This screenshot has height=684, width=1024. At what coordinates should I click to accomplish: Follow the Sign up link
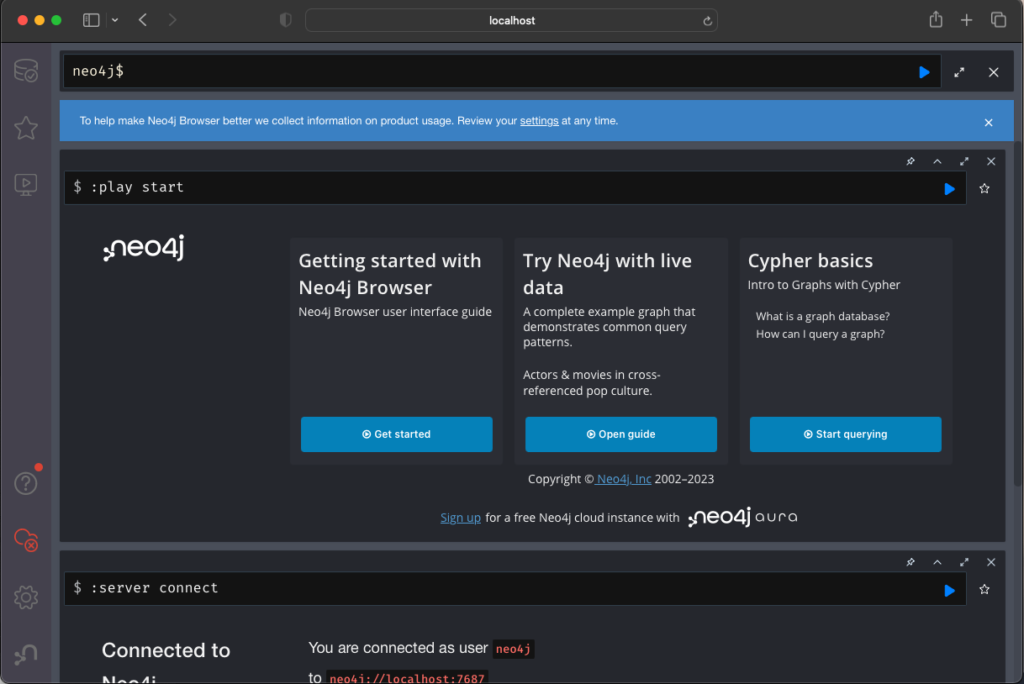point(460,517)
